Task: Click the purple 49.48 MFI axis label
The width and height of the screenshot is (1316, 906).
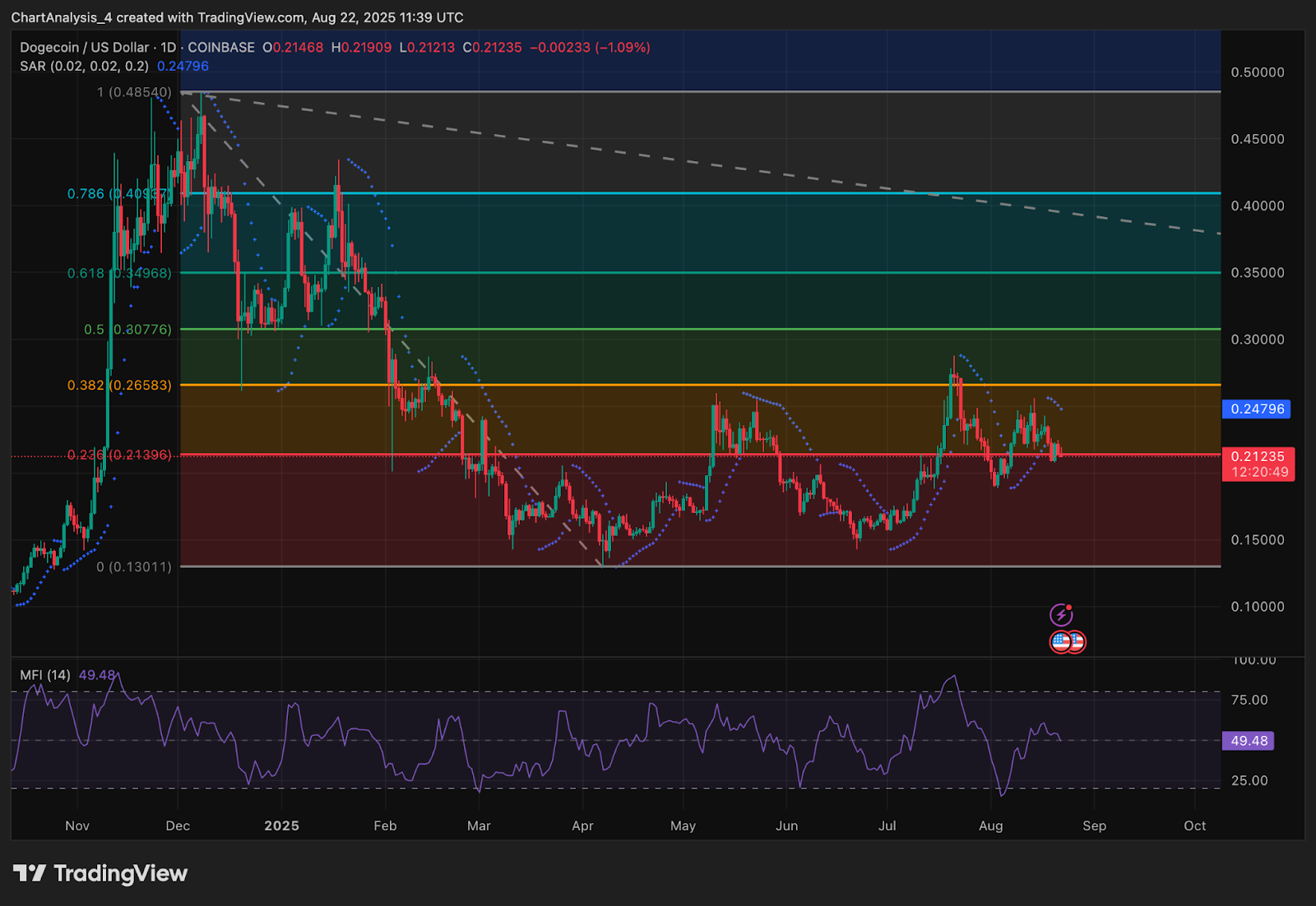Action: coord(1249,741)
